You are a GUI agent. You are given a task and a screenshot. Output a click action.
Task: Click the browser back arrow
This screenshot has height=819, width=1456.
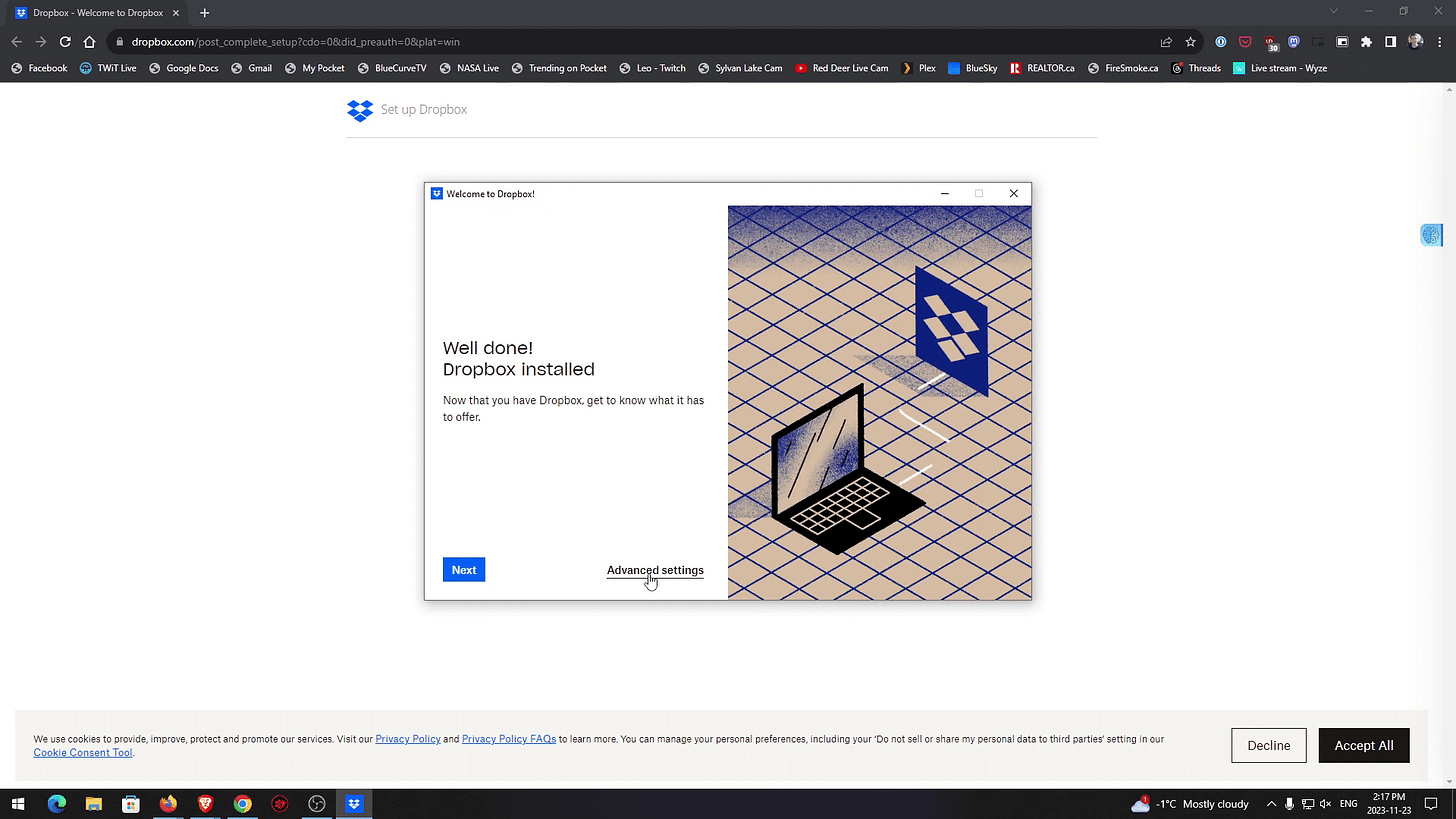click(x=16, y=42)
